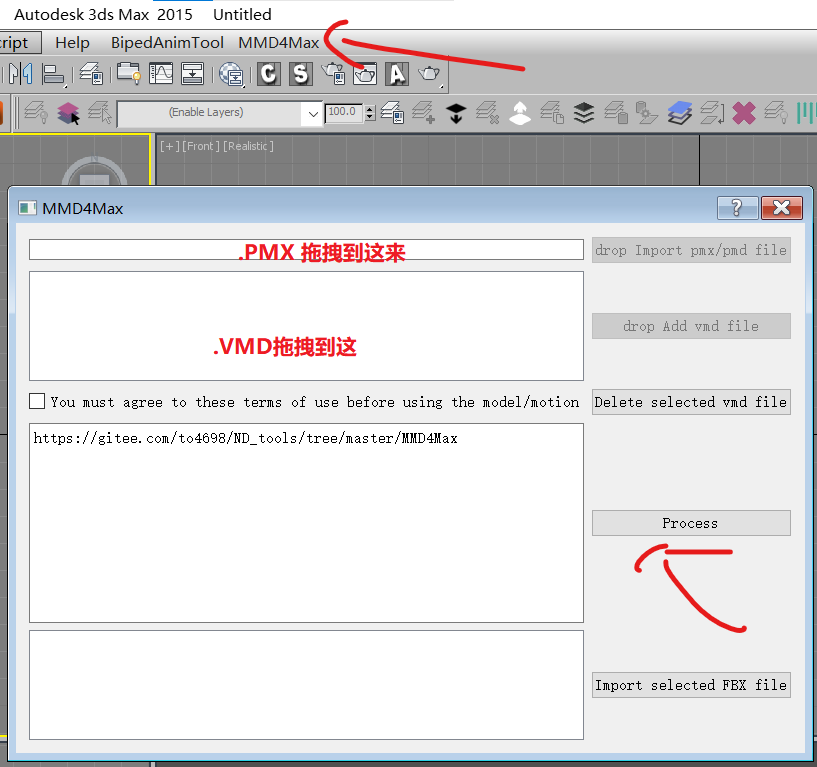Open the Rendered Frame Window teapot icon

pyautogui.click(x=365, y=73)
